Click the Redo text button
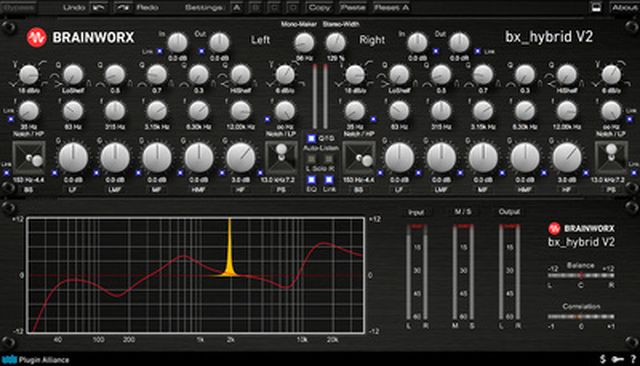 tap(147, 8)
